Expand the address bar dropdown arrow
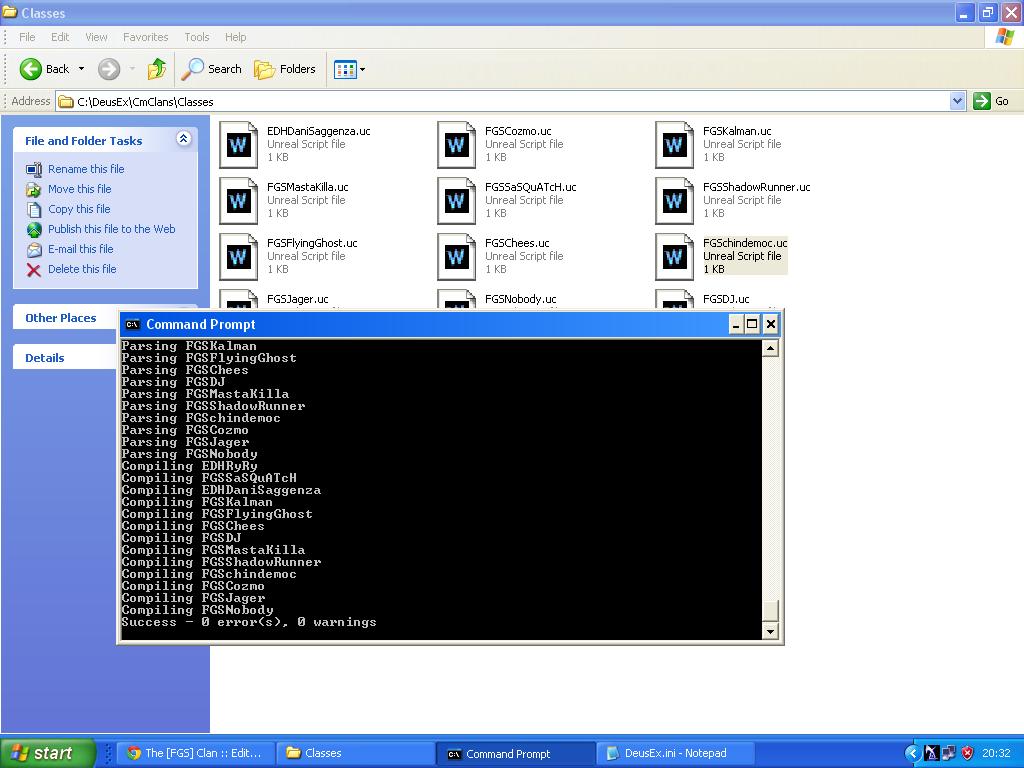 [957, 101]
